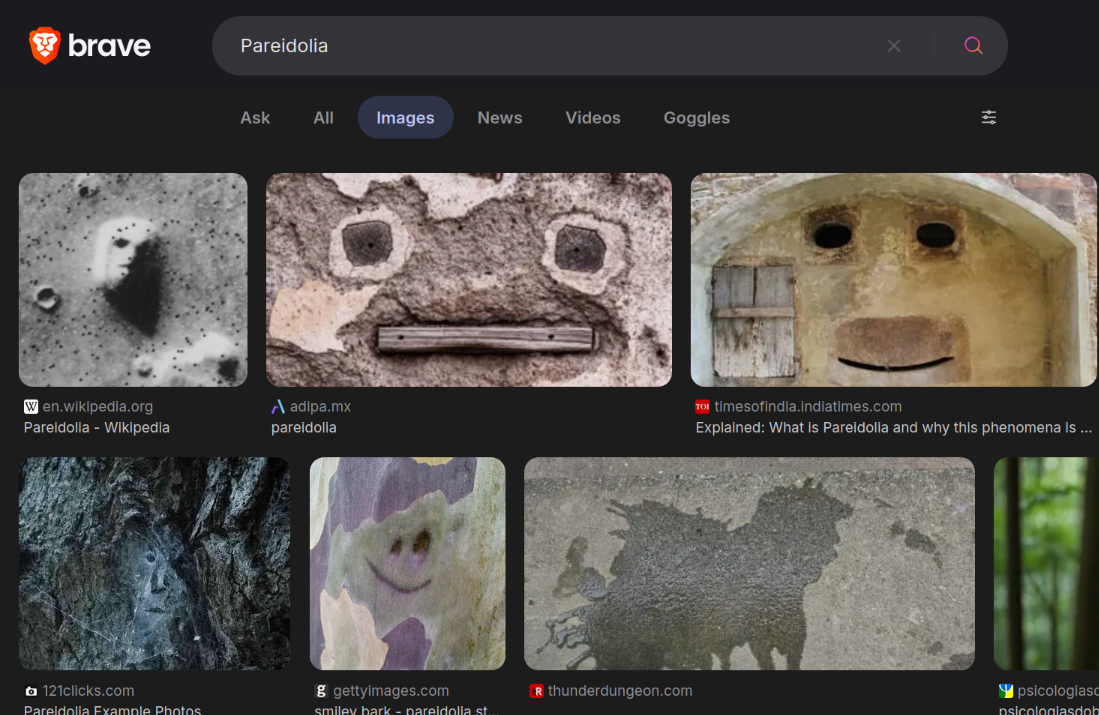Clear the search field with the X

click(x=894, y=46)
